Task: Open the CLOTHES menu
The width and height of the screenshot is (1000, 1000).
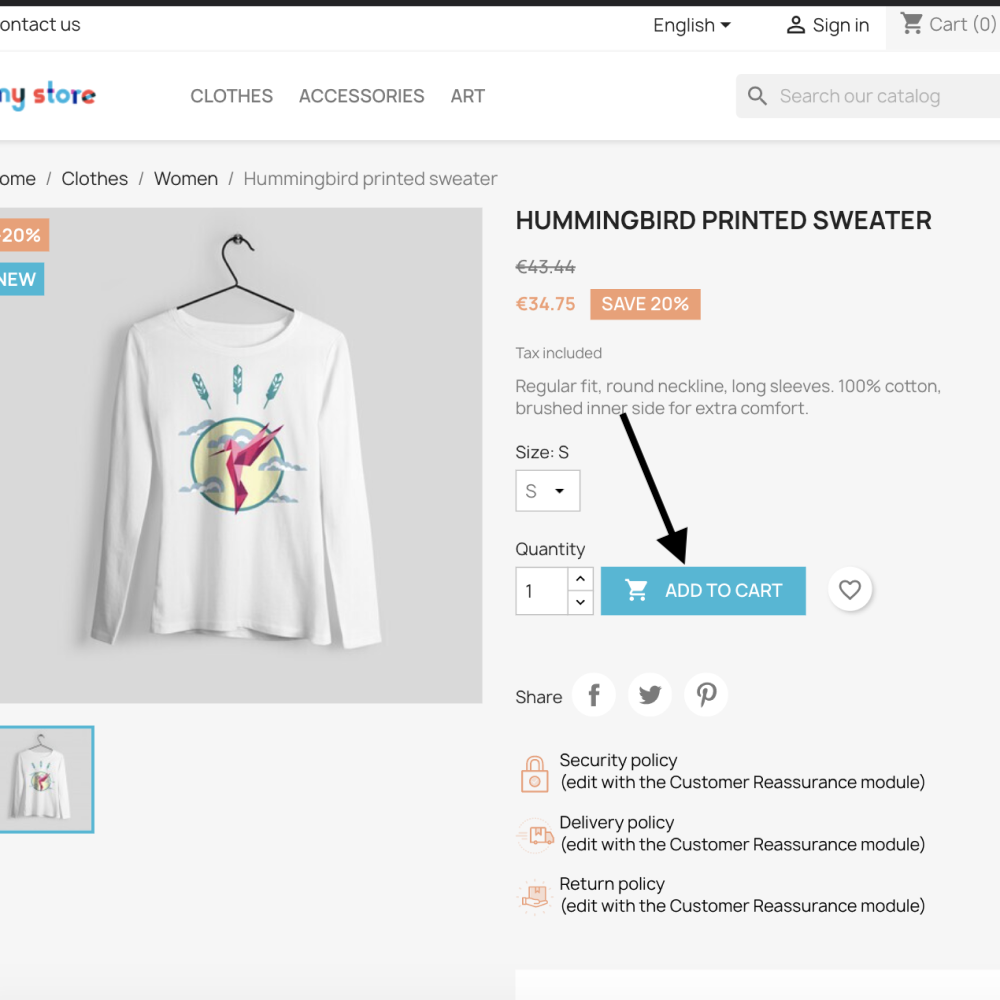Action: click(231, 96)
